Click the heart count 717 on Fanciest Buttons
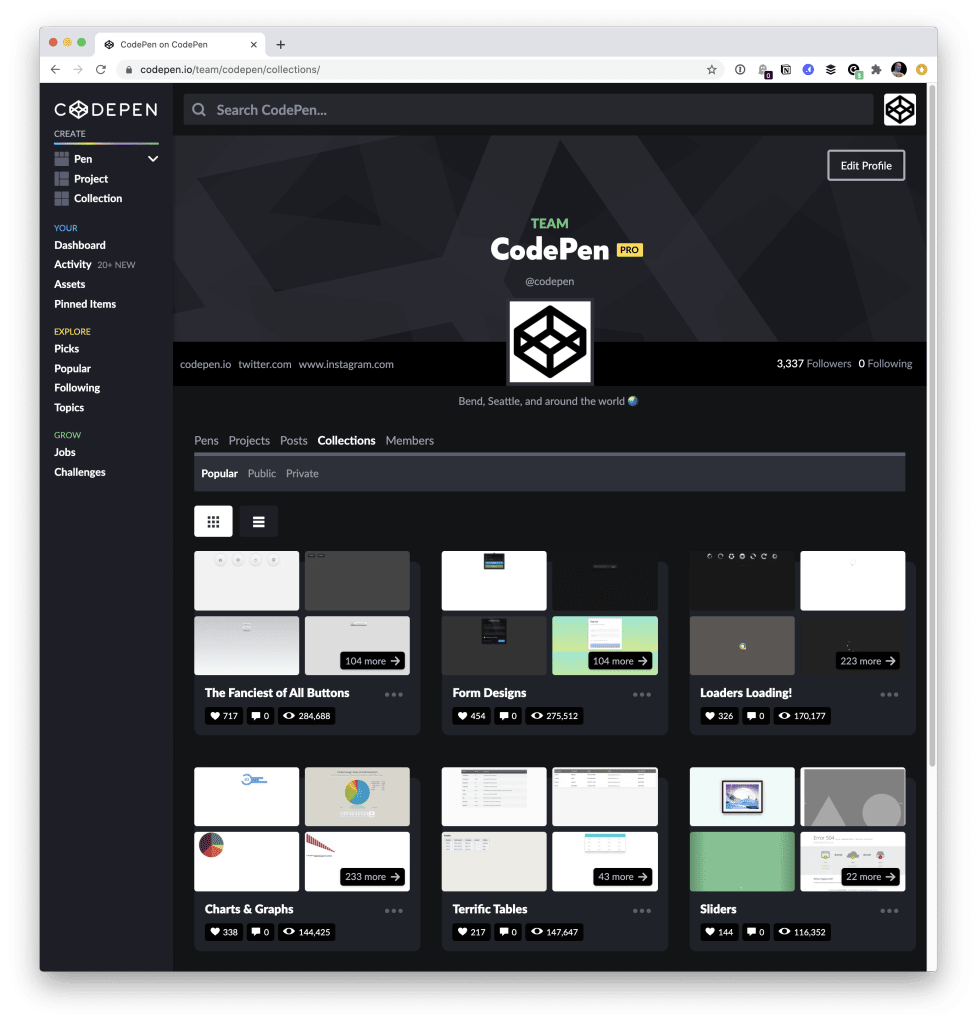This screenshot has height=1024, width=977. (224, 716)
